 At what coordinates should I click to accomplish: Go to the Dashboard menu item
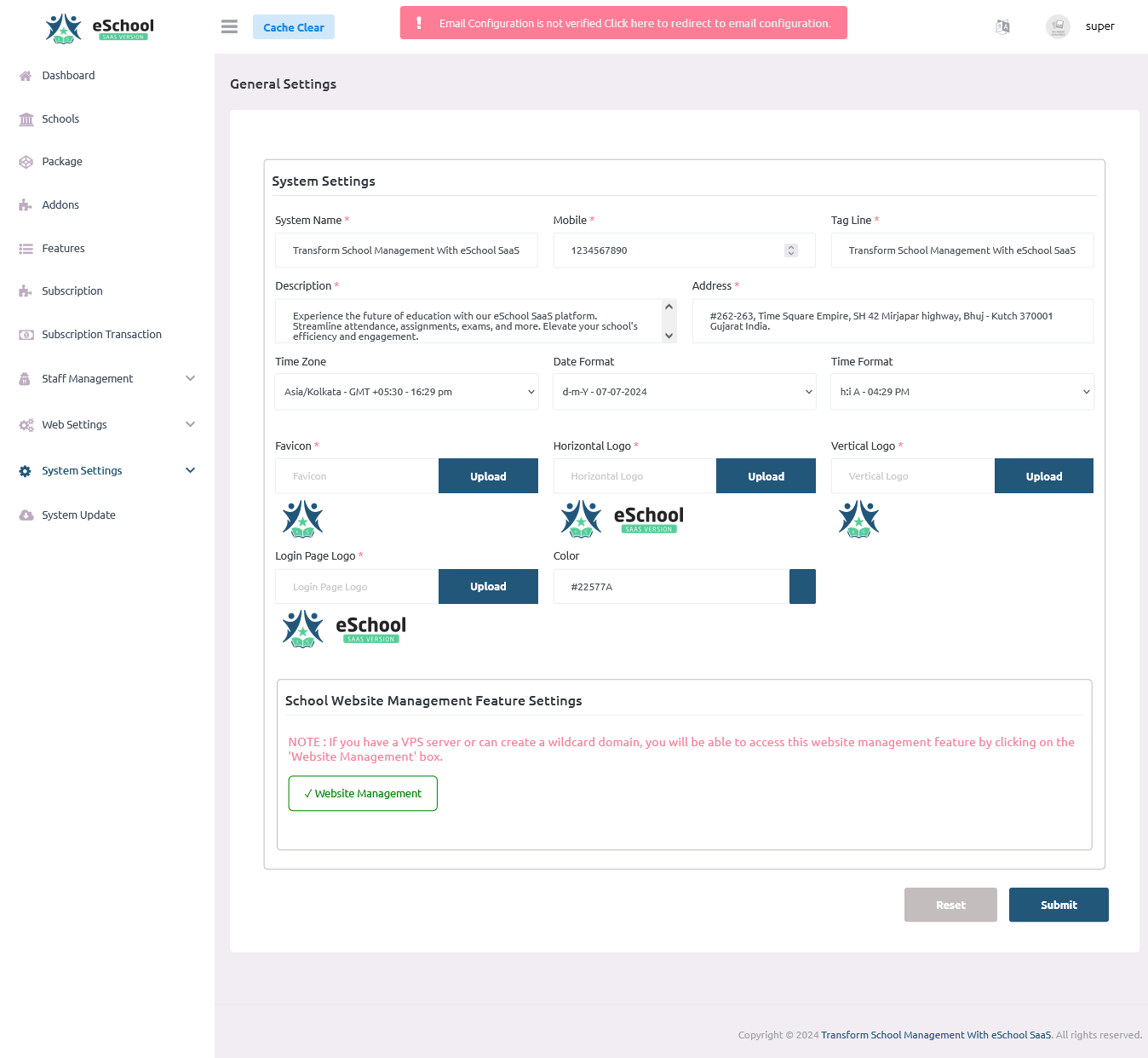point(68,75)
